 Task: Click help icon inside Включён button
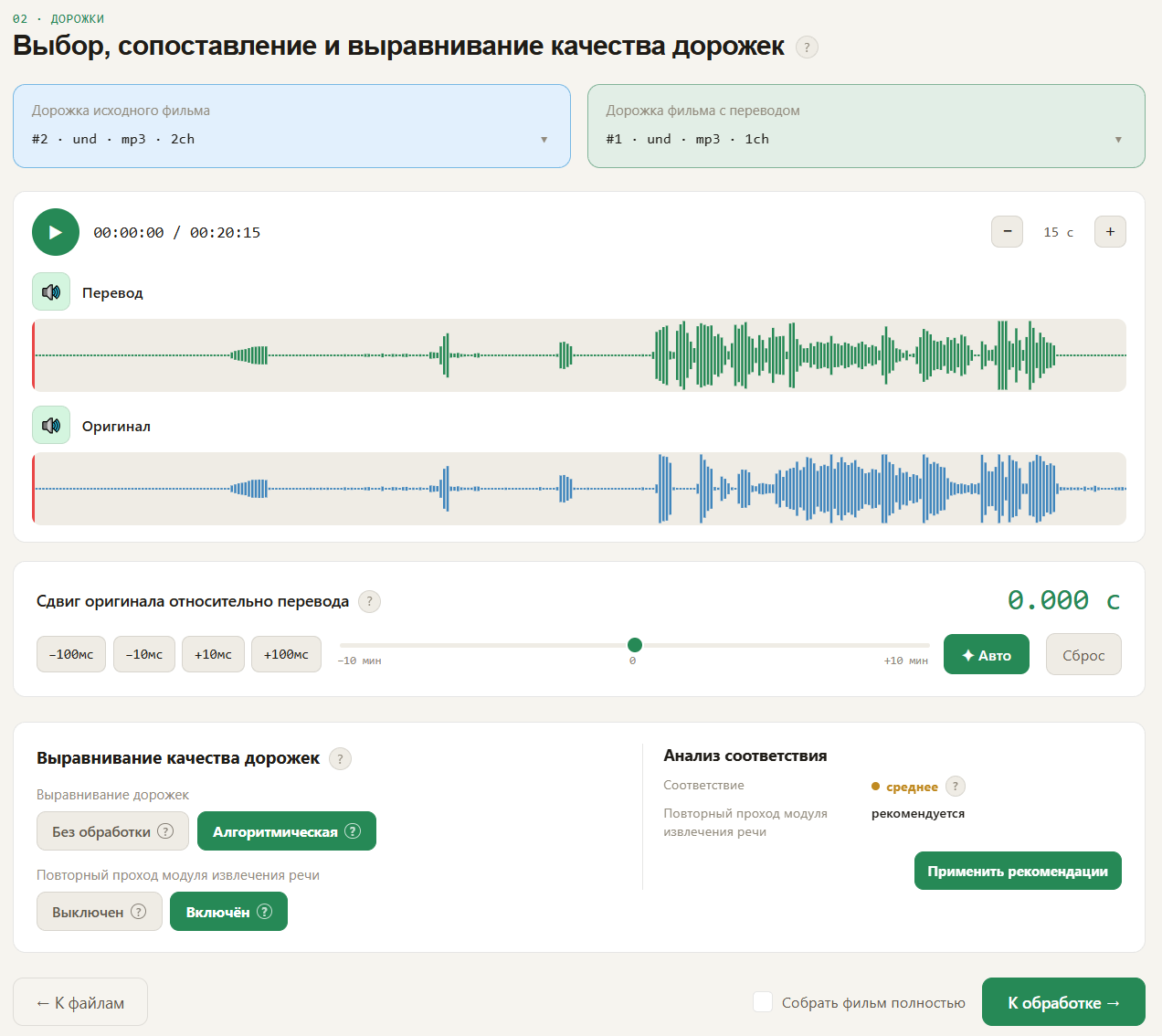(x=265, y=911)
